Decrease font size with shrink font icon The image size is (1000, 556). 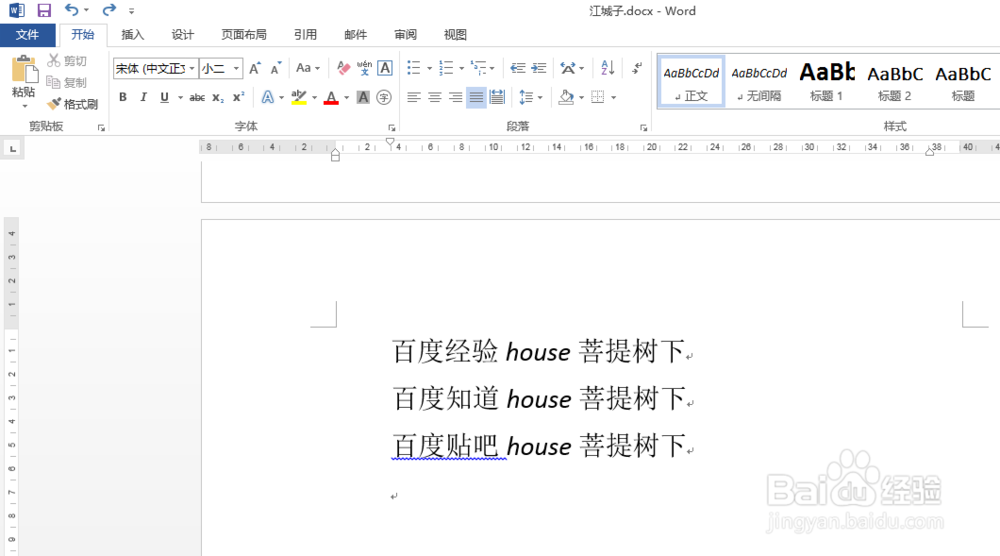tap(276, 68)
